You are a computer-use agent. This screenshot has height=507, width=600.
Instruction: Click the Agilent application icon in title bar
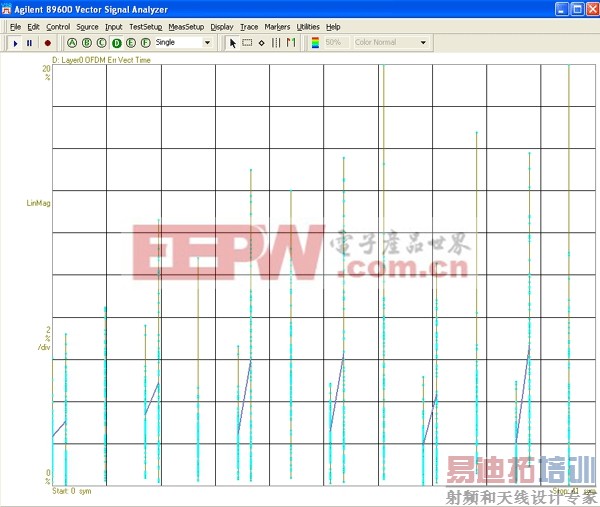[7, 9]
